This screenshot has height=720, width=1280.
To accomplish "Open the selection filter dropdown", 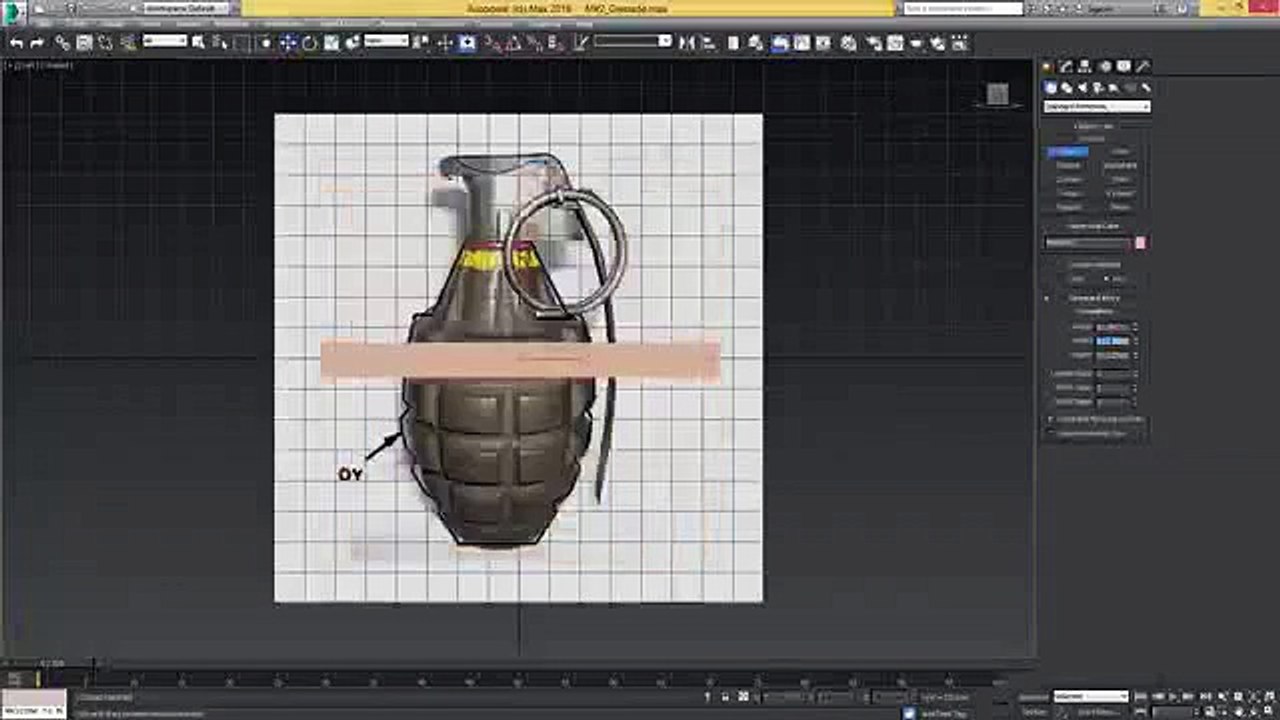I will (x=165, y=41).
